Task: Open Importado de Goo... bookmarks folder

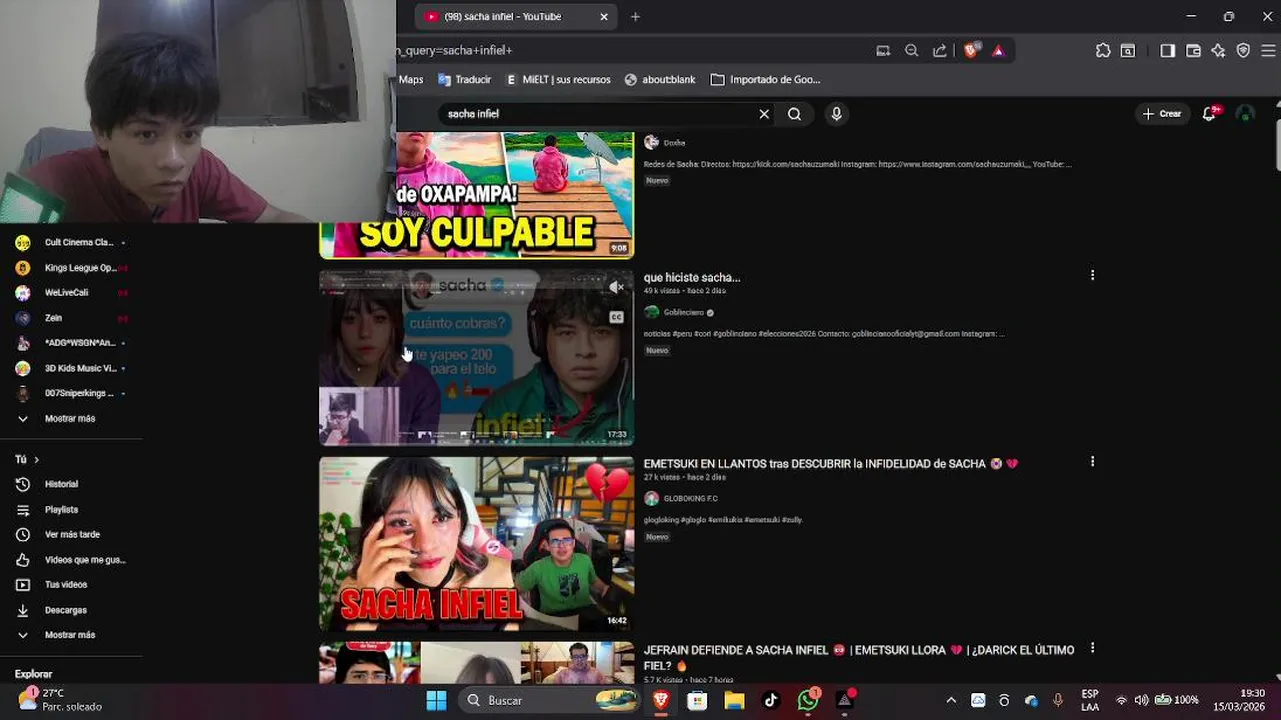Action: (765, 80)
